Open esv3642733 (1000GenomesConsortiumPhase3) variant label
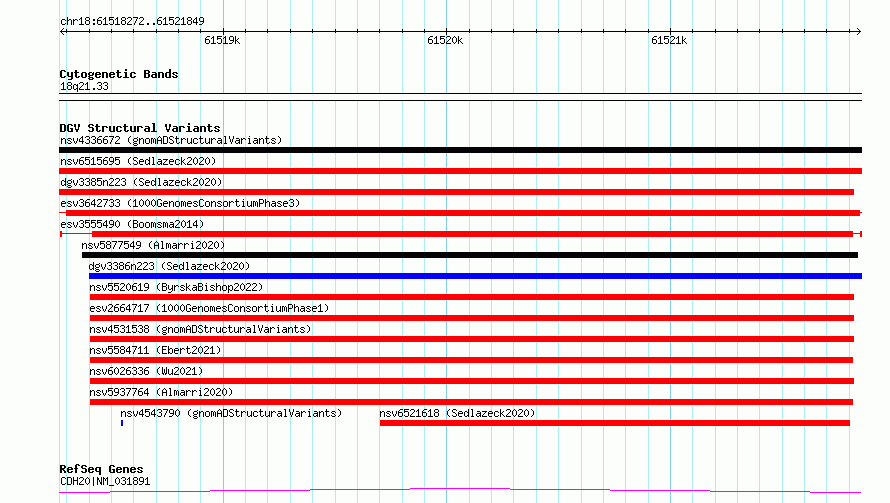 tap(180, 203)
